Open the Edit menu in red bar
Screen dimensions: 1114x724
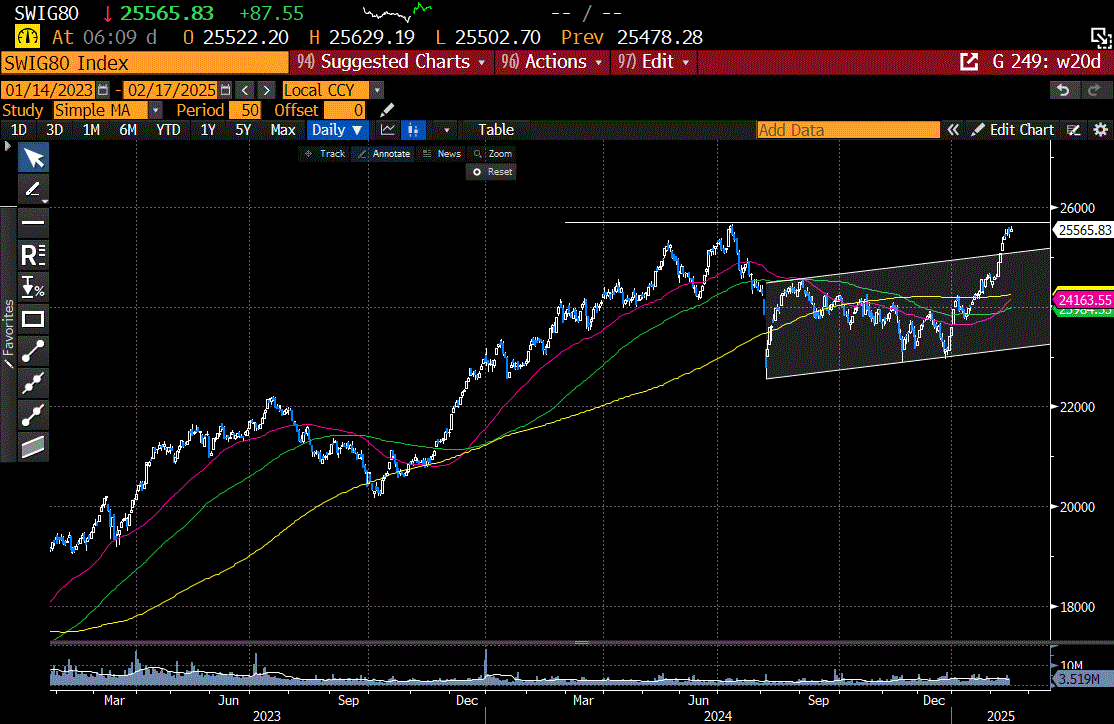[654, 62]
